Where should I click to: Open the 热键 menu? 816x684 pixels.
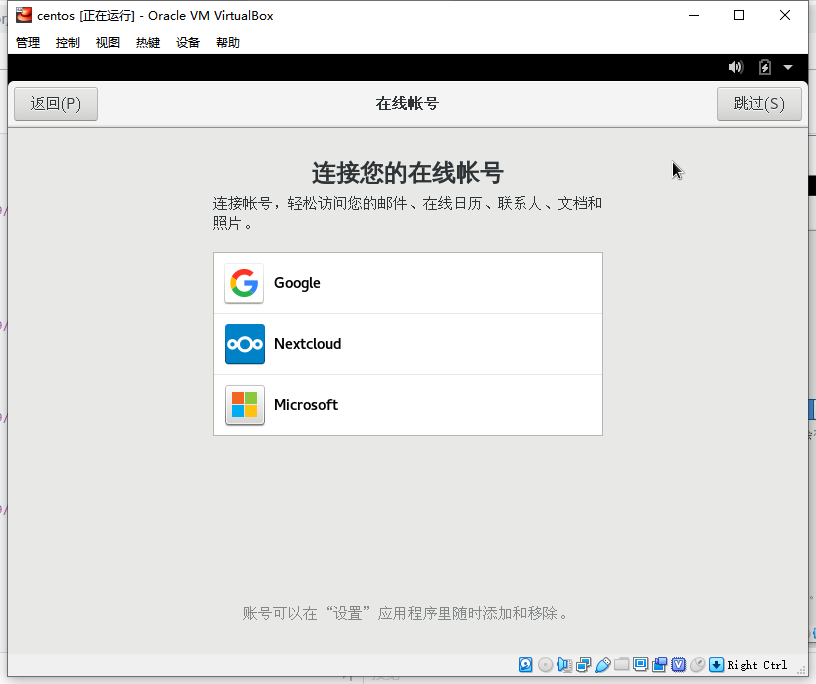[x=148, y=43]
